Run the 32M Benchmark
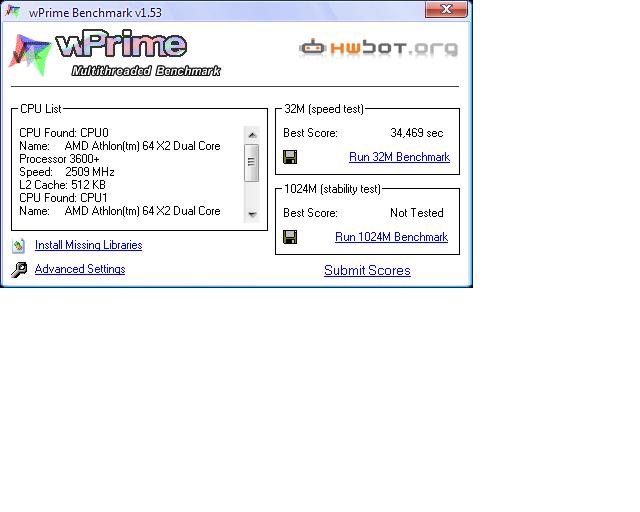This screenshot has height=512, width=640. coord(399,157)
